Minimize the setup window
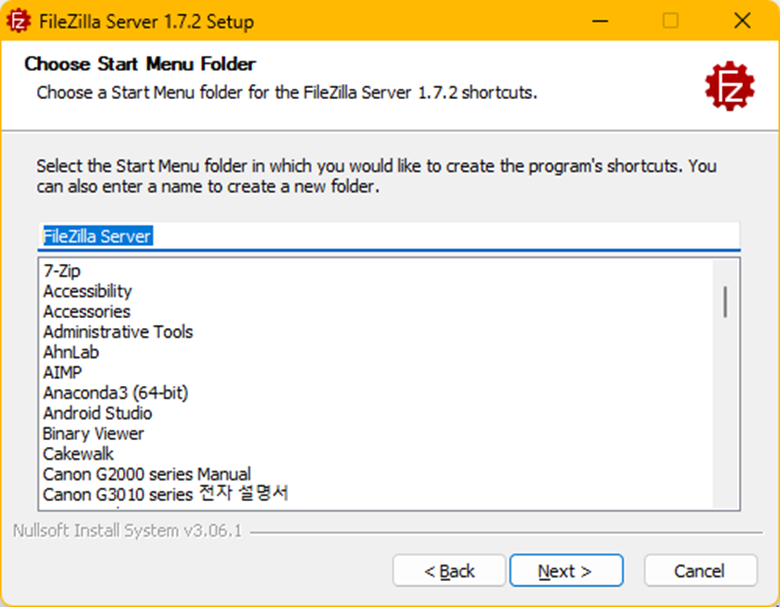The height and width of the screenshot is (607, 780). point(600,21)
